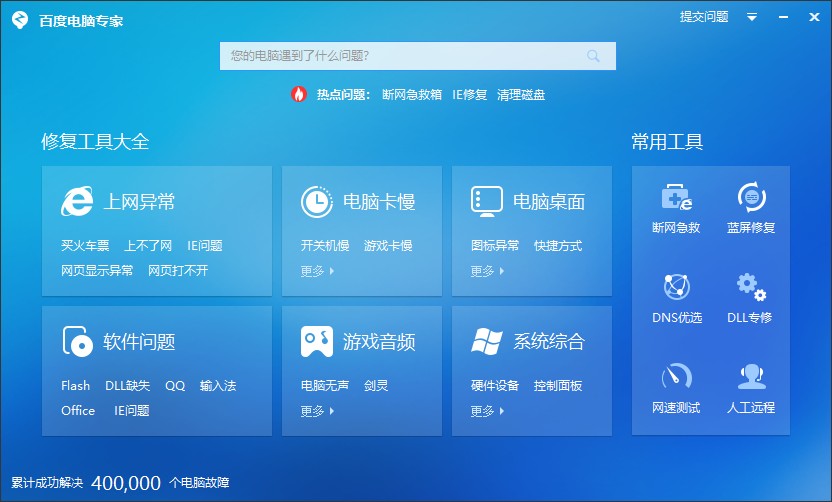Click the 400,000 solved faults counter

(x=126, y=483)
